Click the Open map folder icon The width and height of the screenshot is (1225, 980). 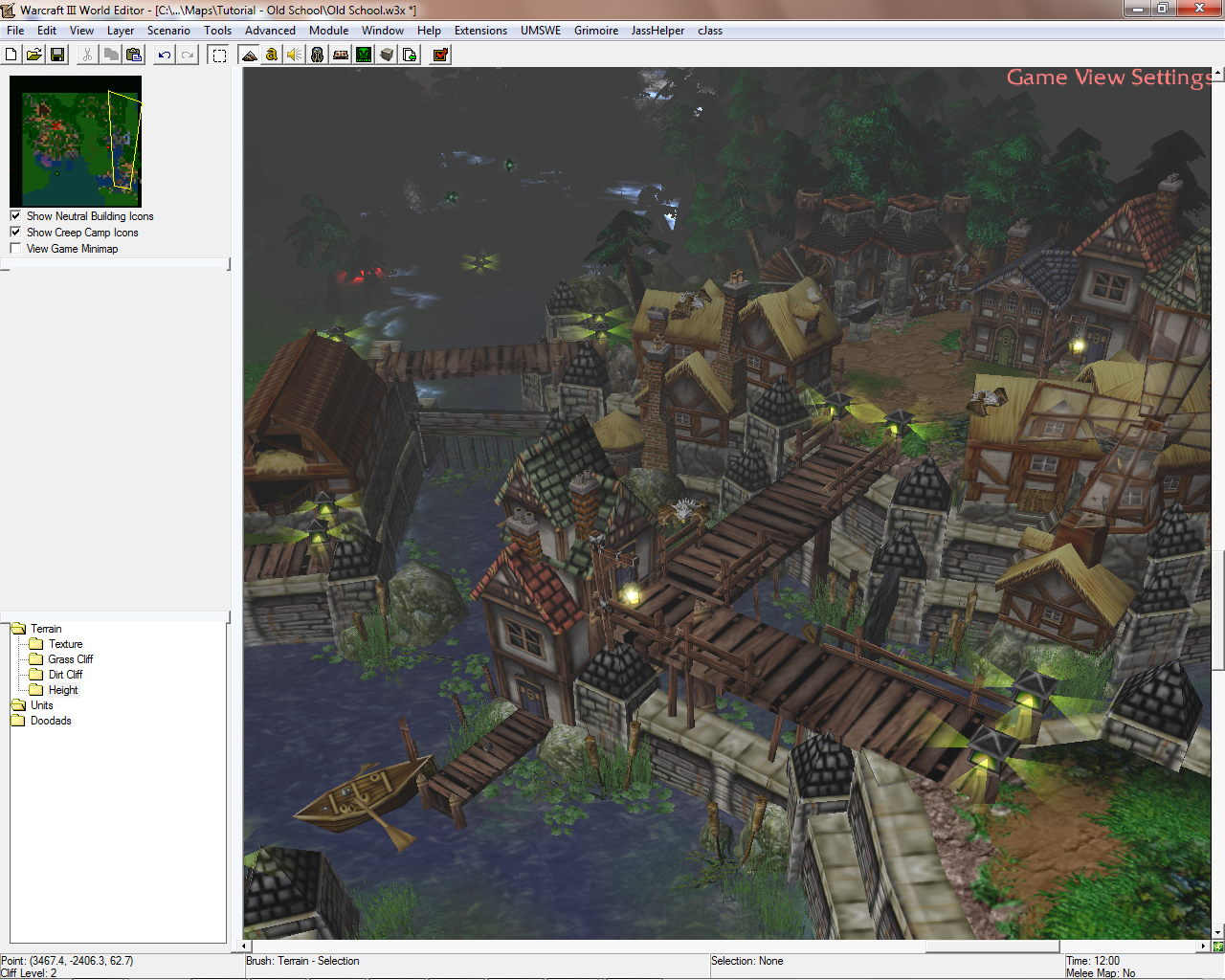click(34, 55)
